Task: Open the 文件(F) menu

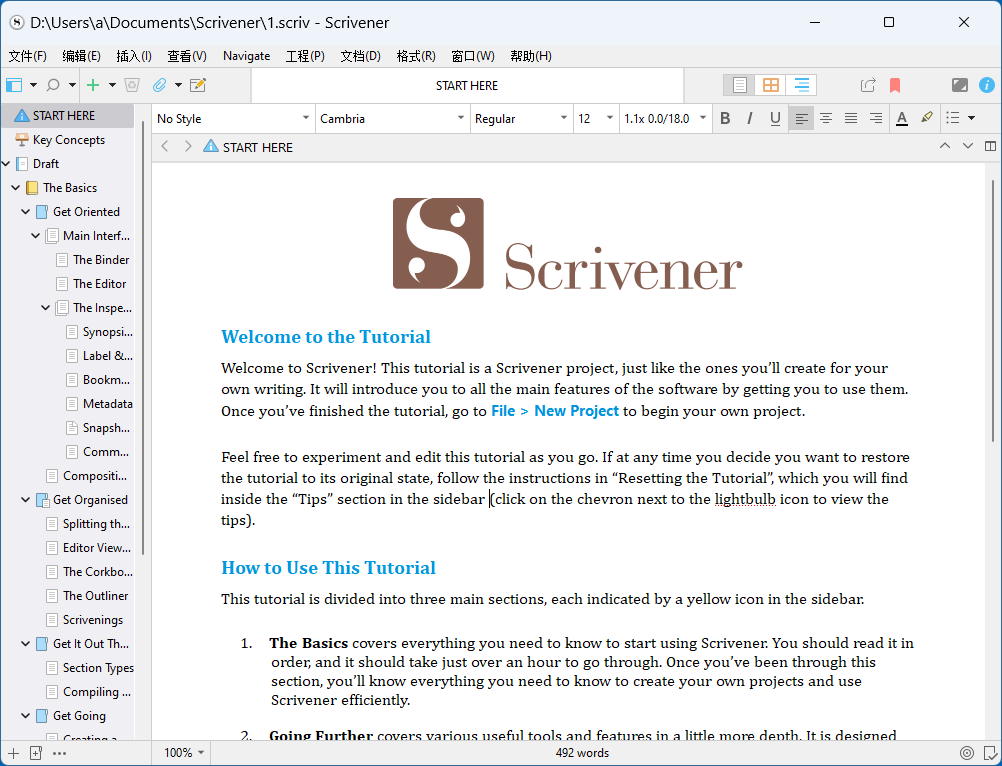Action: coord(27,56)
